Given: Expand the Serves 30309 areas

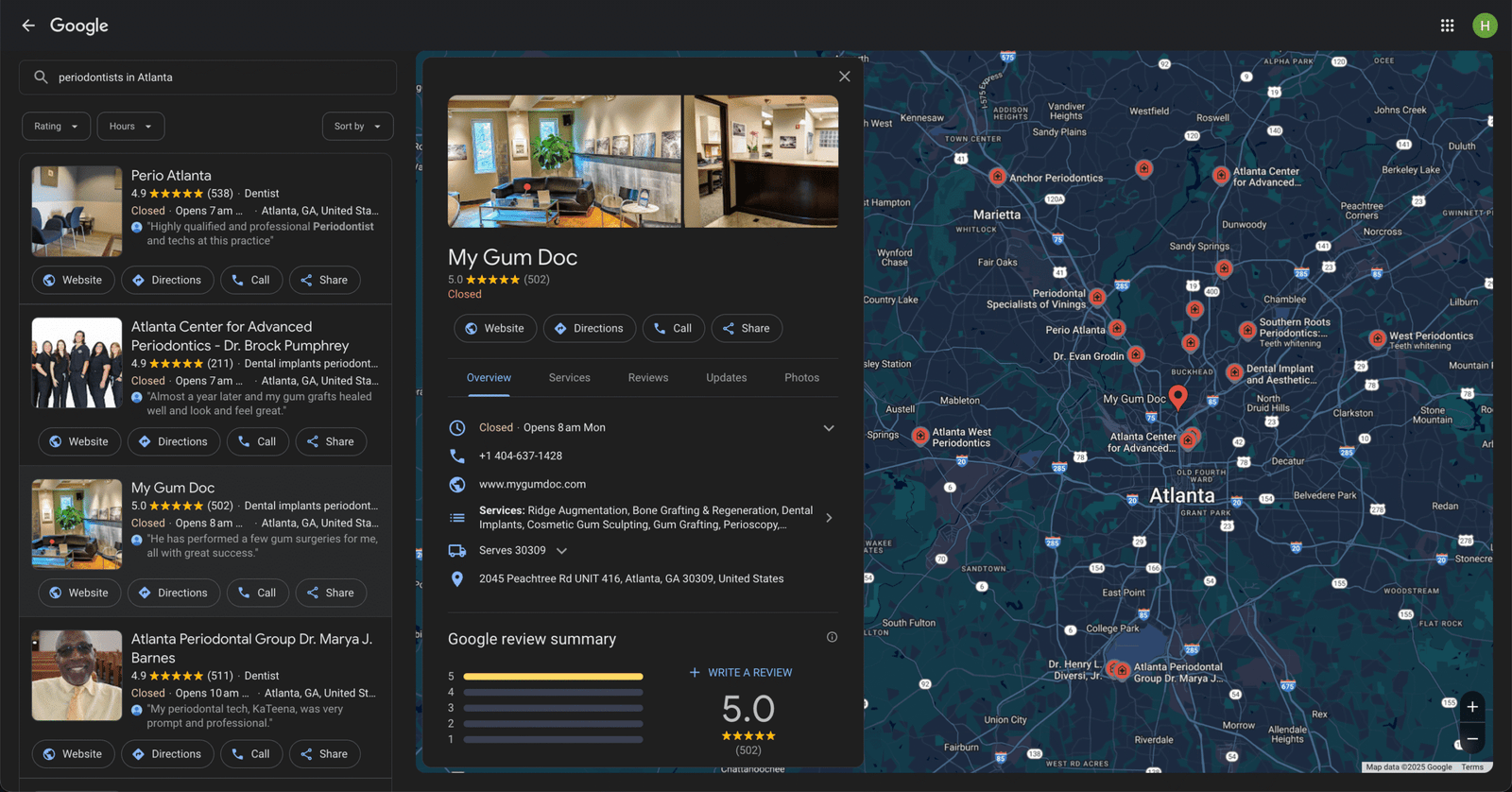Looking at the screenshot, I should (561, 551).
